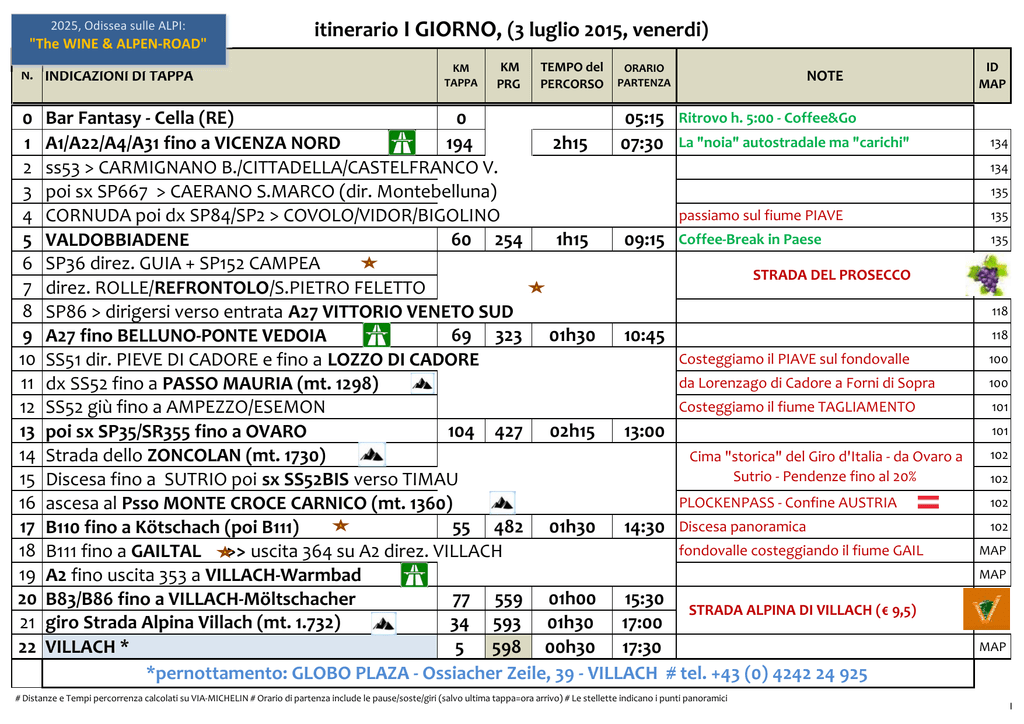Click the motorway icon beside A27 fino BELLUNO-PONTE VEDOIA
The image size is (1024, 724).
[x=376, y=335]
